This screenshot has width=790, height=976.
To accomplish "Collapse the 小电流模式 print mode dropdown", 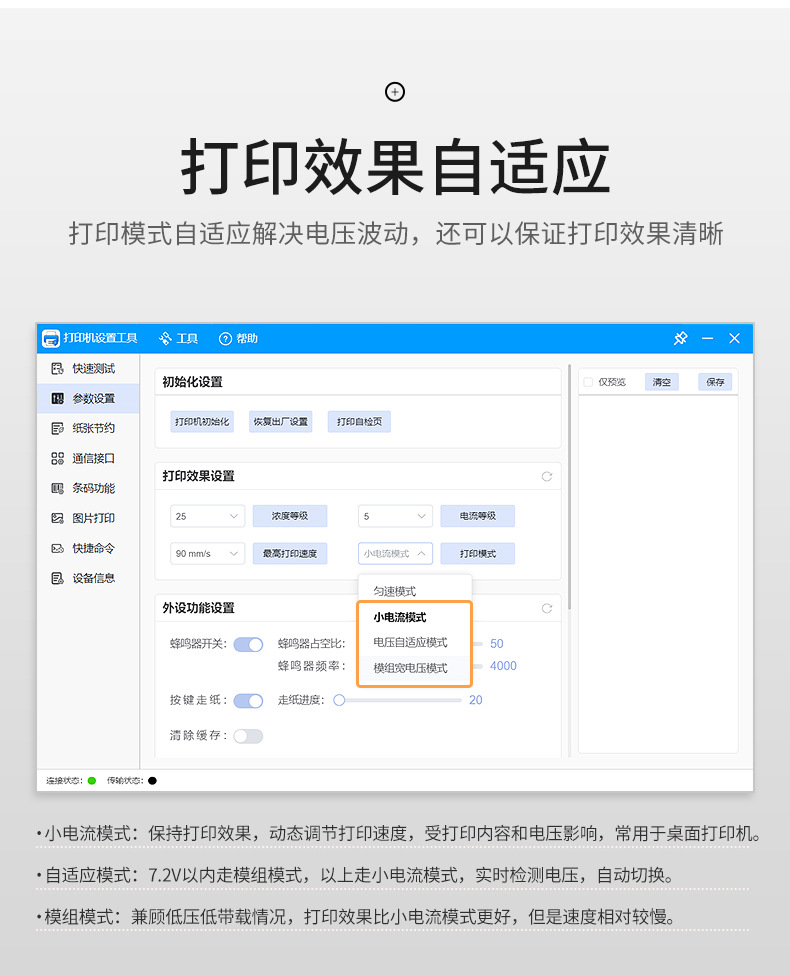I will [x=395, y=553].
